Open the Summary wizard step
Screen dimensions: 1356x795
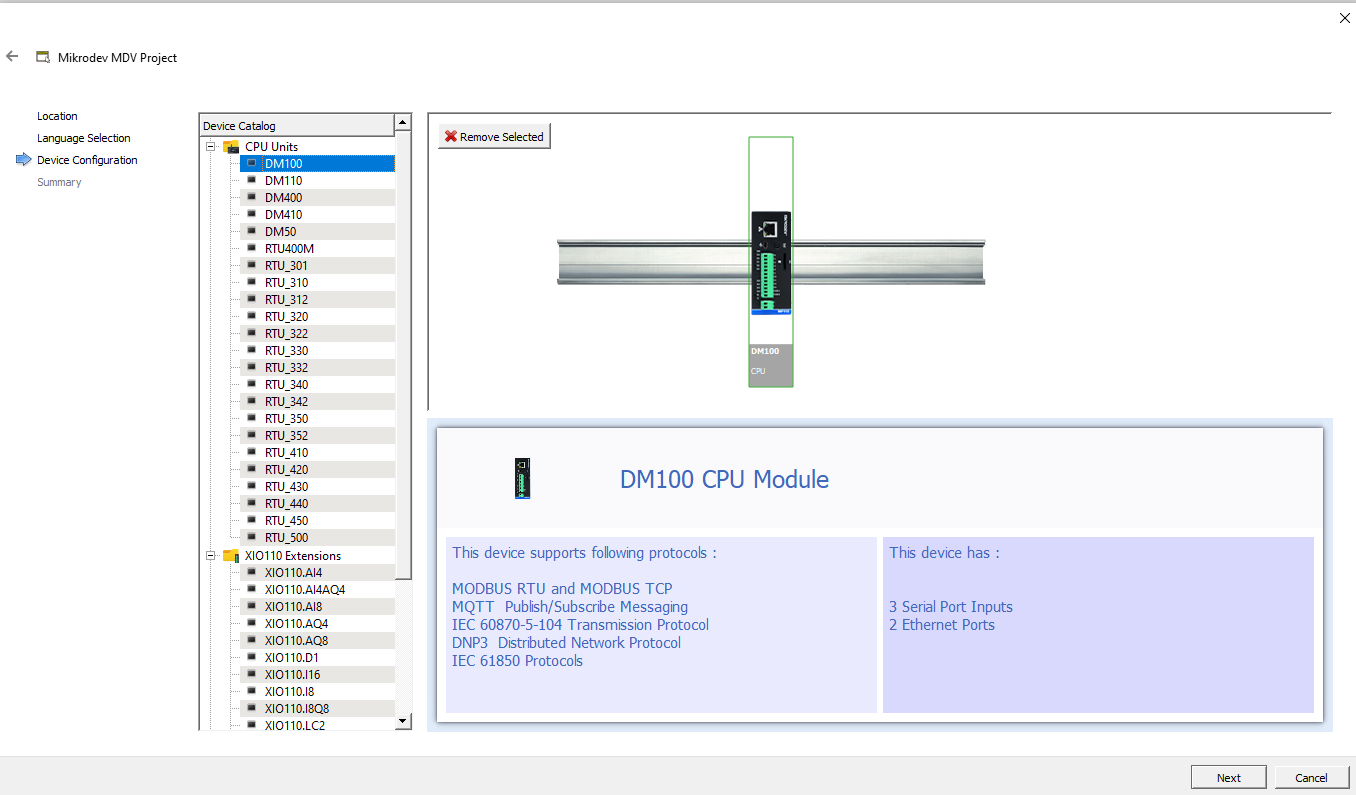click(x=59, y=182)
